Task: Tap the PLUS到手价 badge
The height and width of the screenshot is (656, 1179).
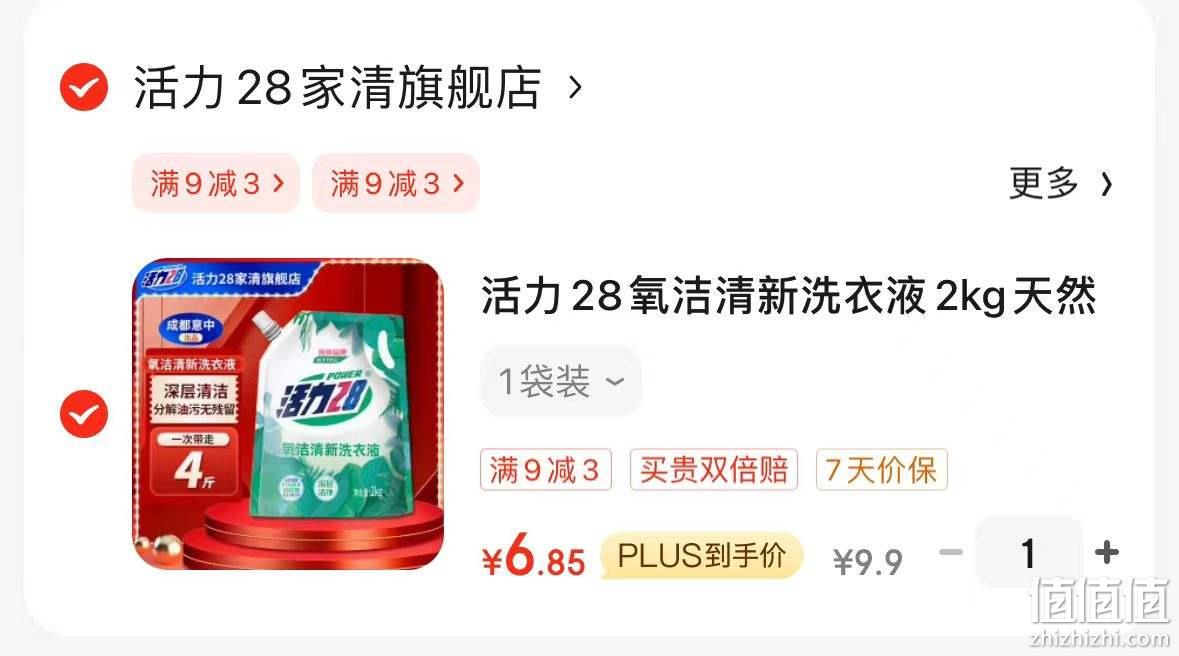Action: pos(702,556)
